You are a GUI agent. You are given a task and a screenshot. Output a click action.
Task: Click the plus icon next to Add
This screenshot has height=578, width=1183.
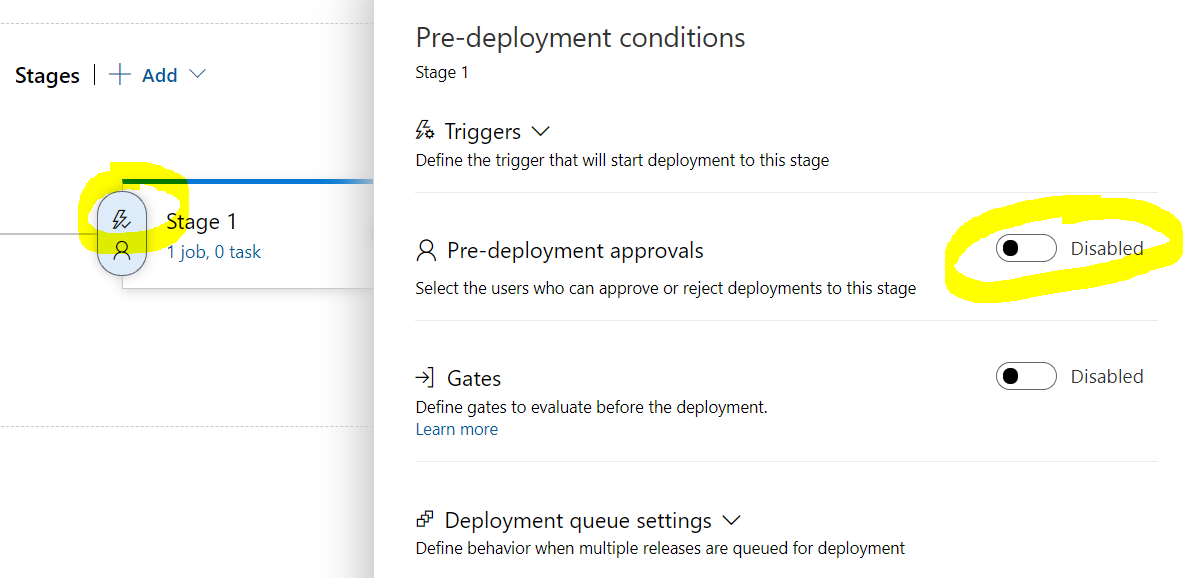pyautogui.click(x=119, y=74)
